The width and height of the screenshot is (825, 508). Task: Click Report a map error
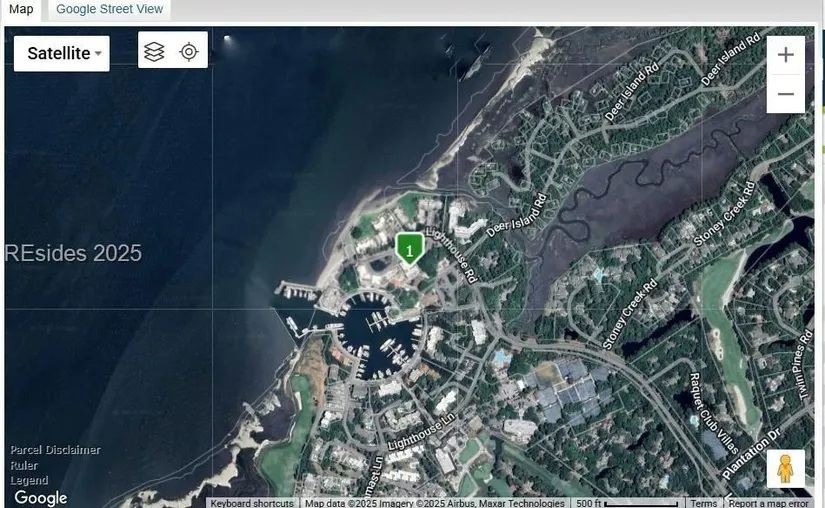768,503
